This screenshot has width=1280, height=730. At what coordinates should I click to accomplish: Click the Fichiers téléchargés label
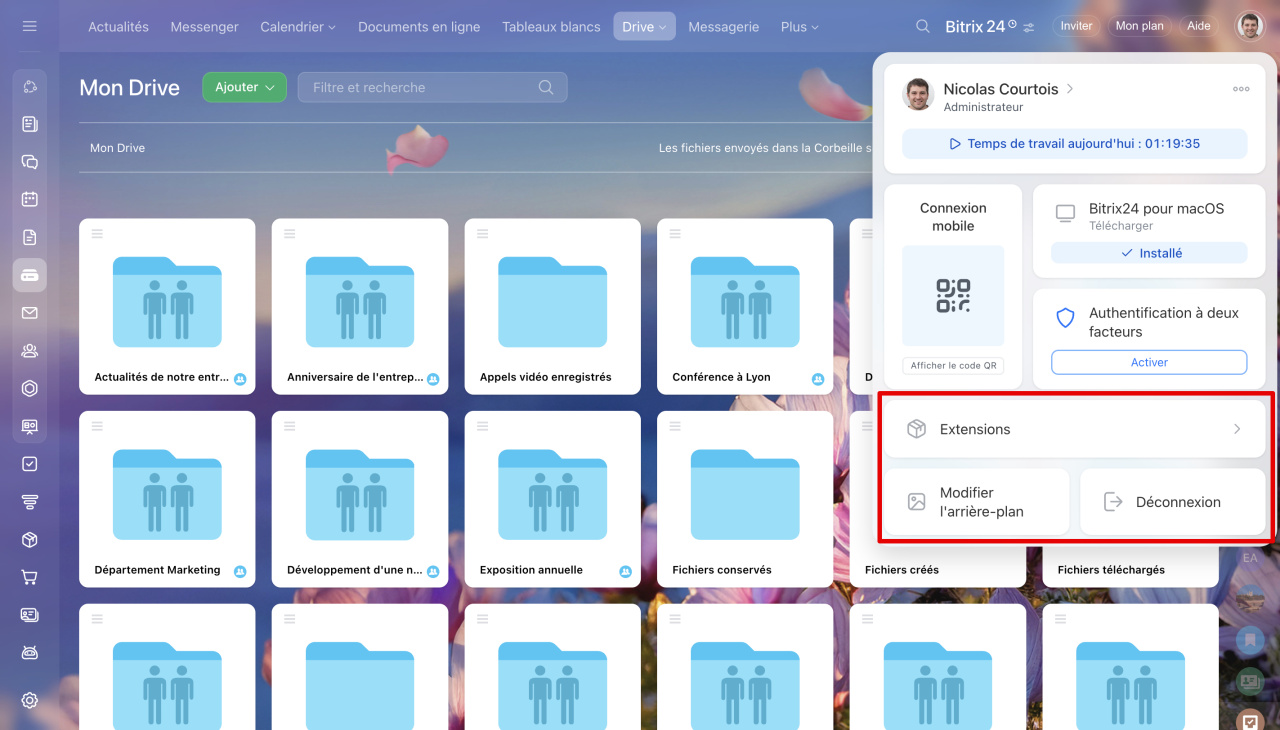pos(1111,570)
